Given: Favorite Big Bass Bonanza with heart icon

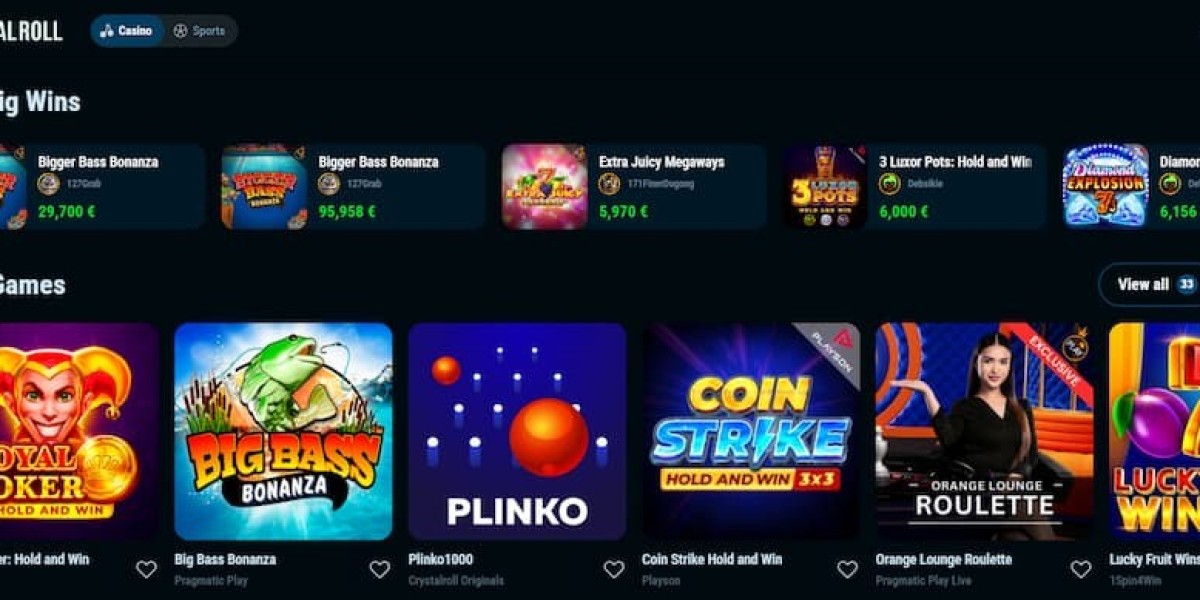Looking at the screenshot, I should click(380, 569).
